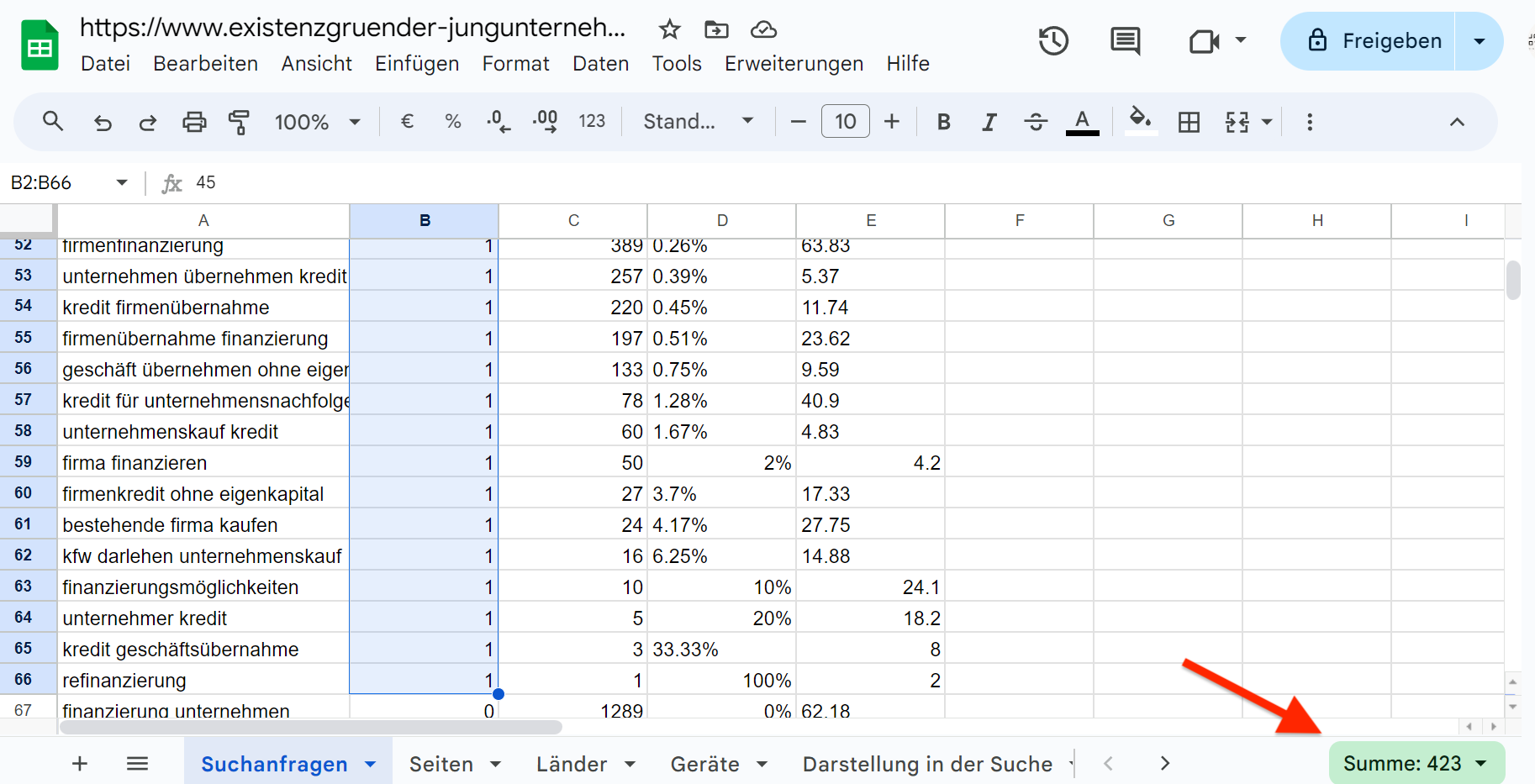This screenshot has height=784, width=1535.
Task: Switch to Darstellung in der Suche tab
Action: tap(927, 764)
